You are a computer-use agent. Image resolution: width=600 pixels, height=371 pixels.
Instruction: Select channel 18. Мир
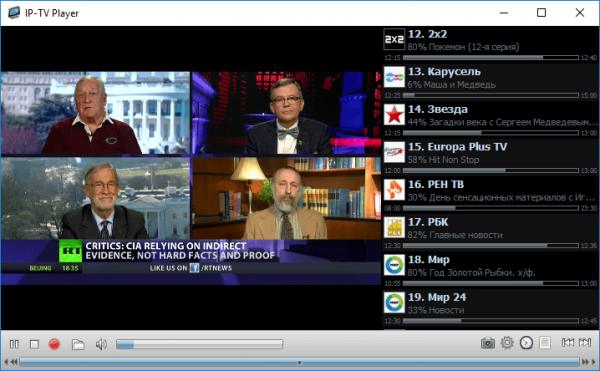point(490,270)
